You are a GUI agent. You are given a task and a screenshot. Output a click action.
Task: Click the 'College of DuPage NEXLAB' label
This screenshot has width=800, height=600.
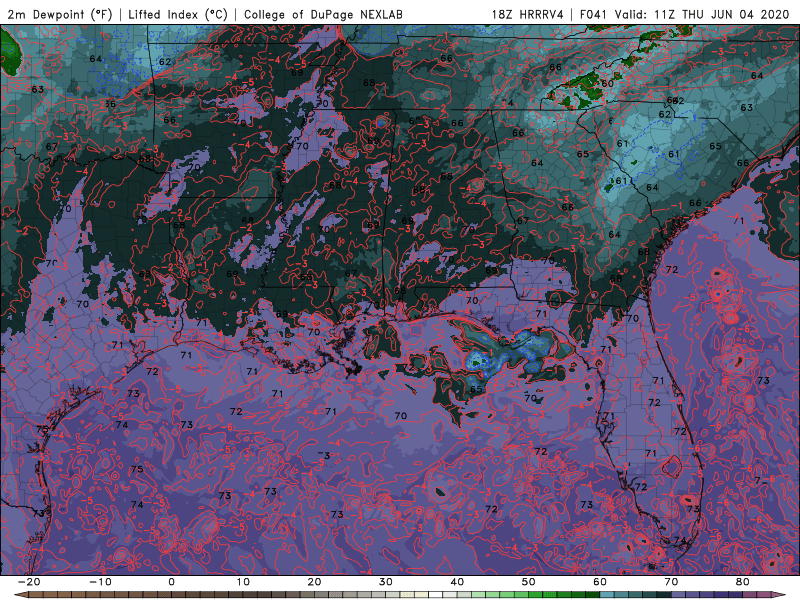pyautogui.click(x=323, y=14)
